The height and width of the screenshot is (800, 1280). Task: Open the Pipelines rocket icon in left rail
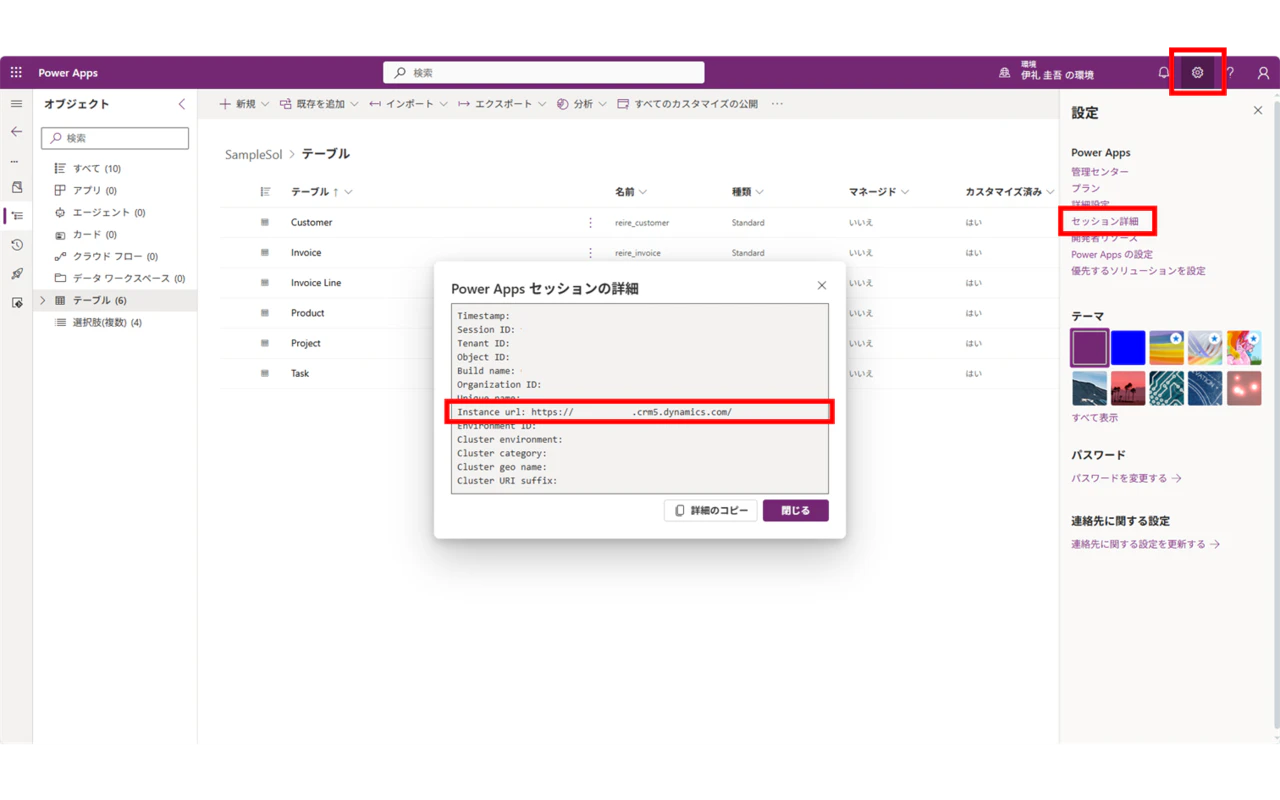pyautogui.click(x=17, y=274)
